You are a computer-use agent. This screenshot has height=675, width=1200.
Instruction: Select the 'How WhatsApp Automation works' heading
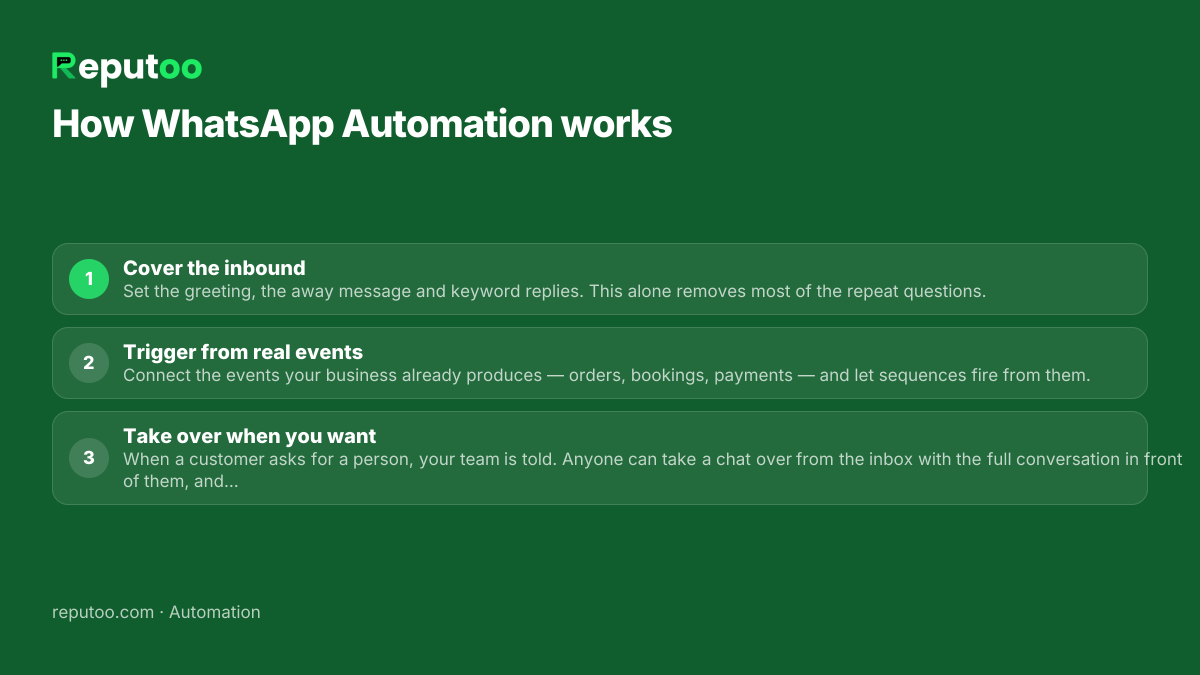pyautogui.click(x=362, y=124)
